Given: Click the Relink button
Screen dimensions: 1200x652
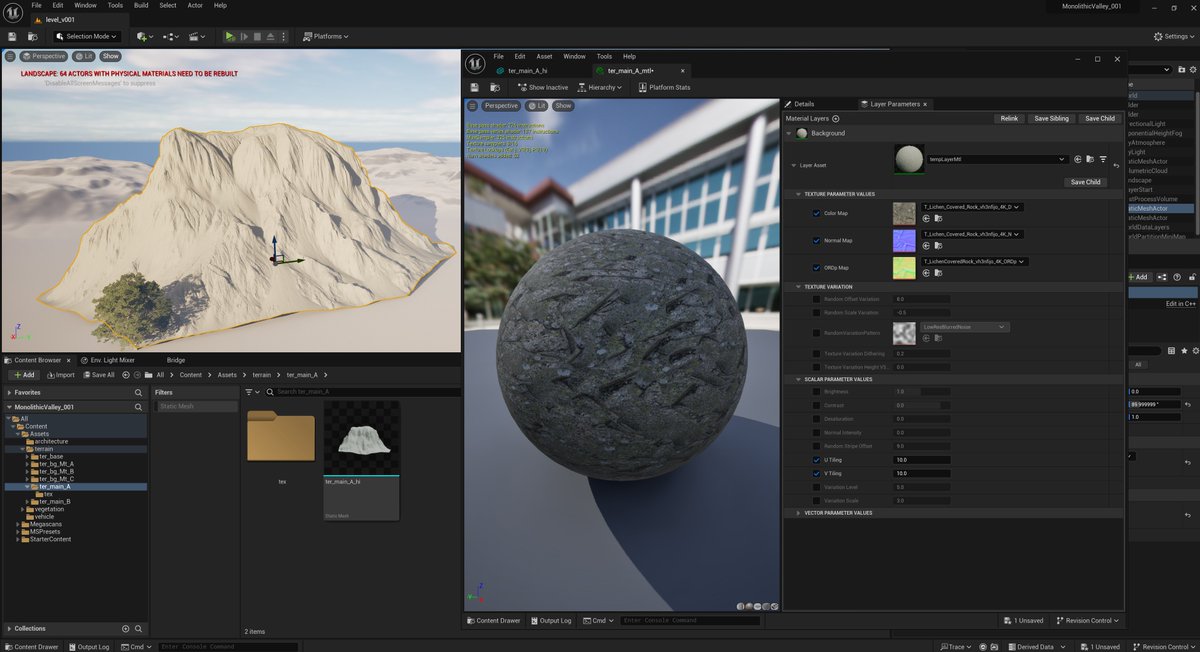Looking at the screenshot, I should (1009, 118).
